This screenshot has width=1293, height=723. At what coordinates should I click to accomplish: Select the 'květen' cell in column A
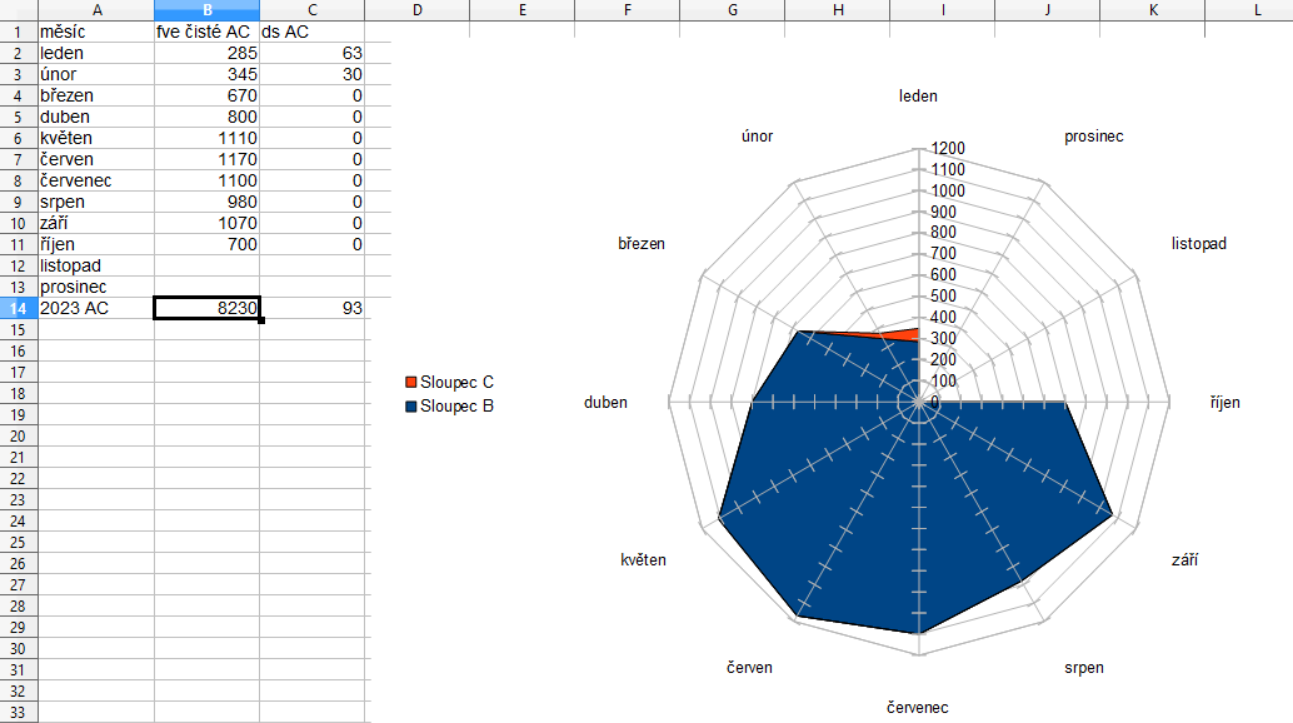tap(96, 138)
